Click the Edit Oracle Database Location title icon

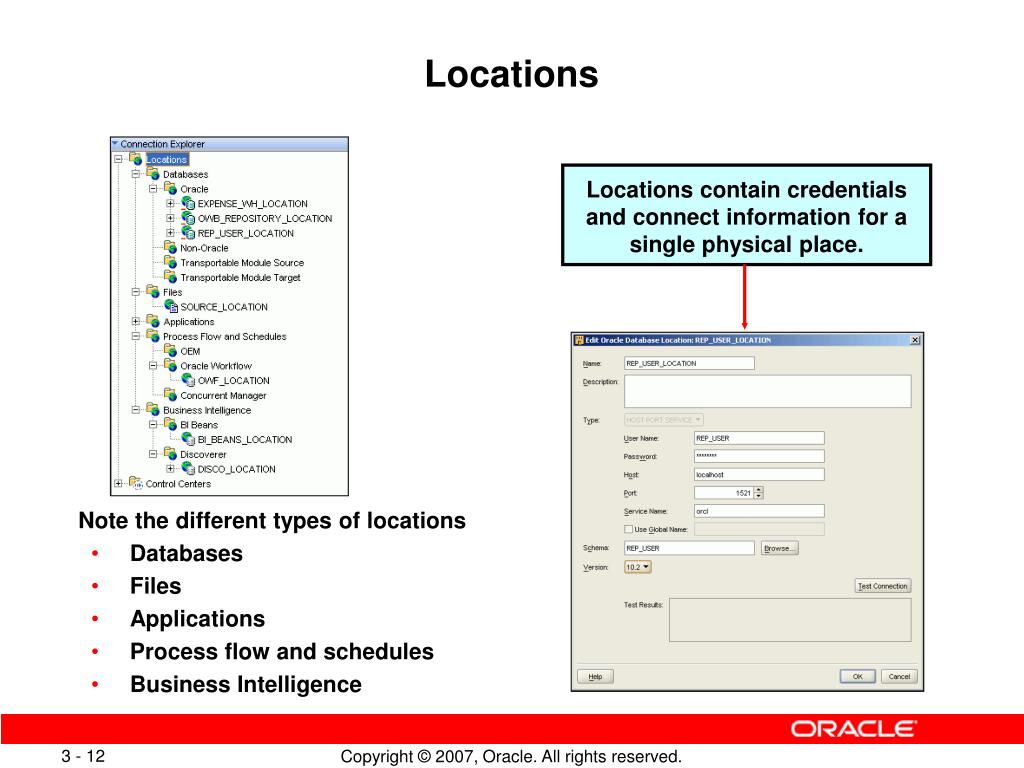[579, 340]
